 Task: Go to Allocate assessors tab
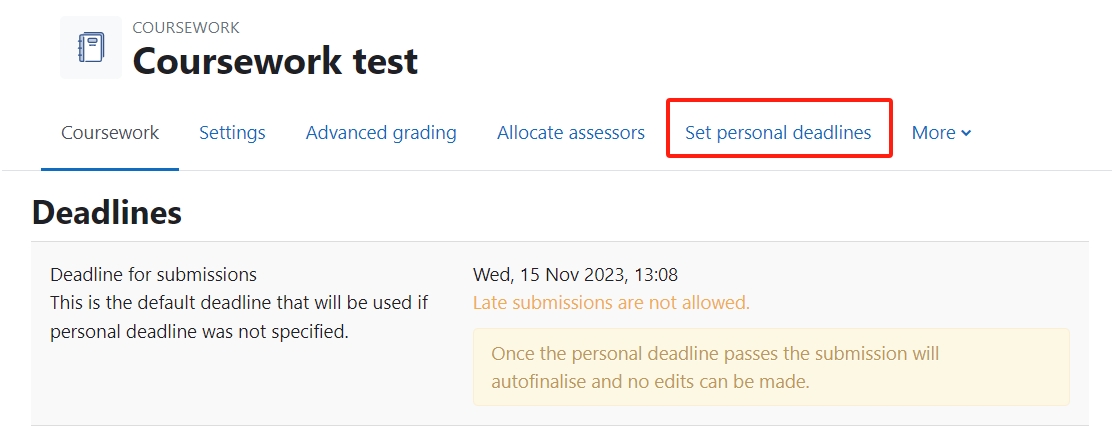click(x=571, y=133)
